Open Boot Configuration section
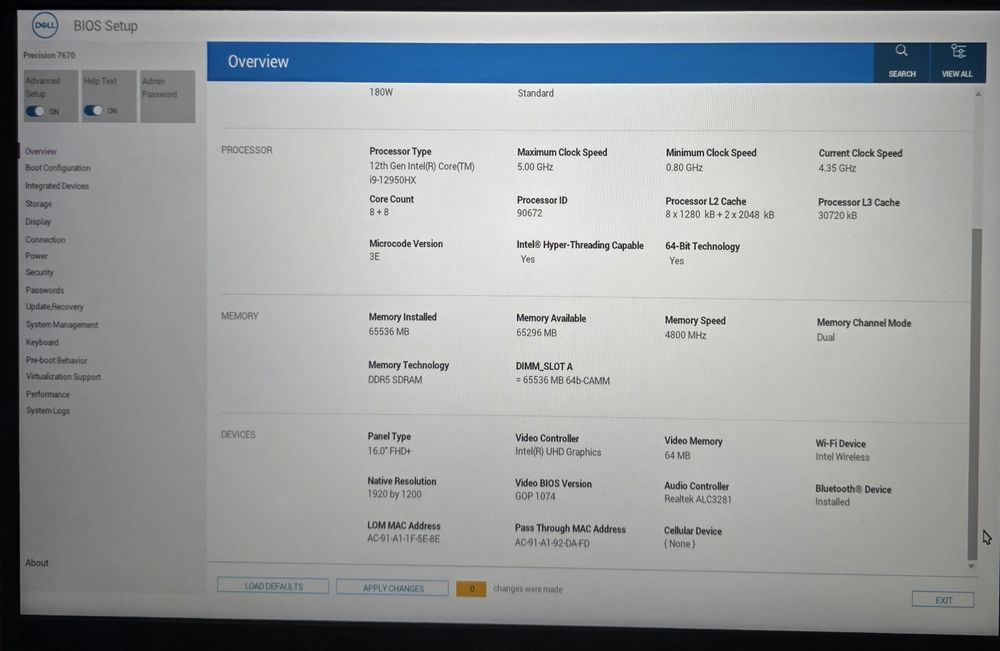Viewport: 1000px width, 651px height. click(x=58, y=168)
